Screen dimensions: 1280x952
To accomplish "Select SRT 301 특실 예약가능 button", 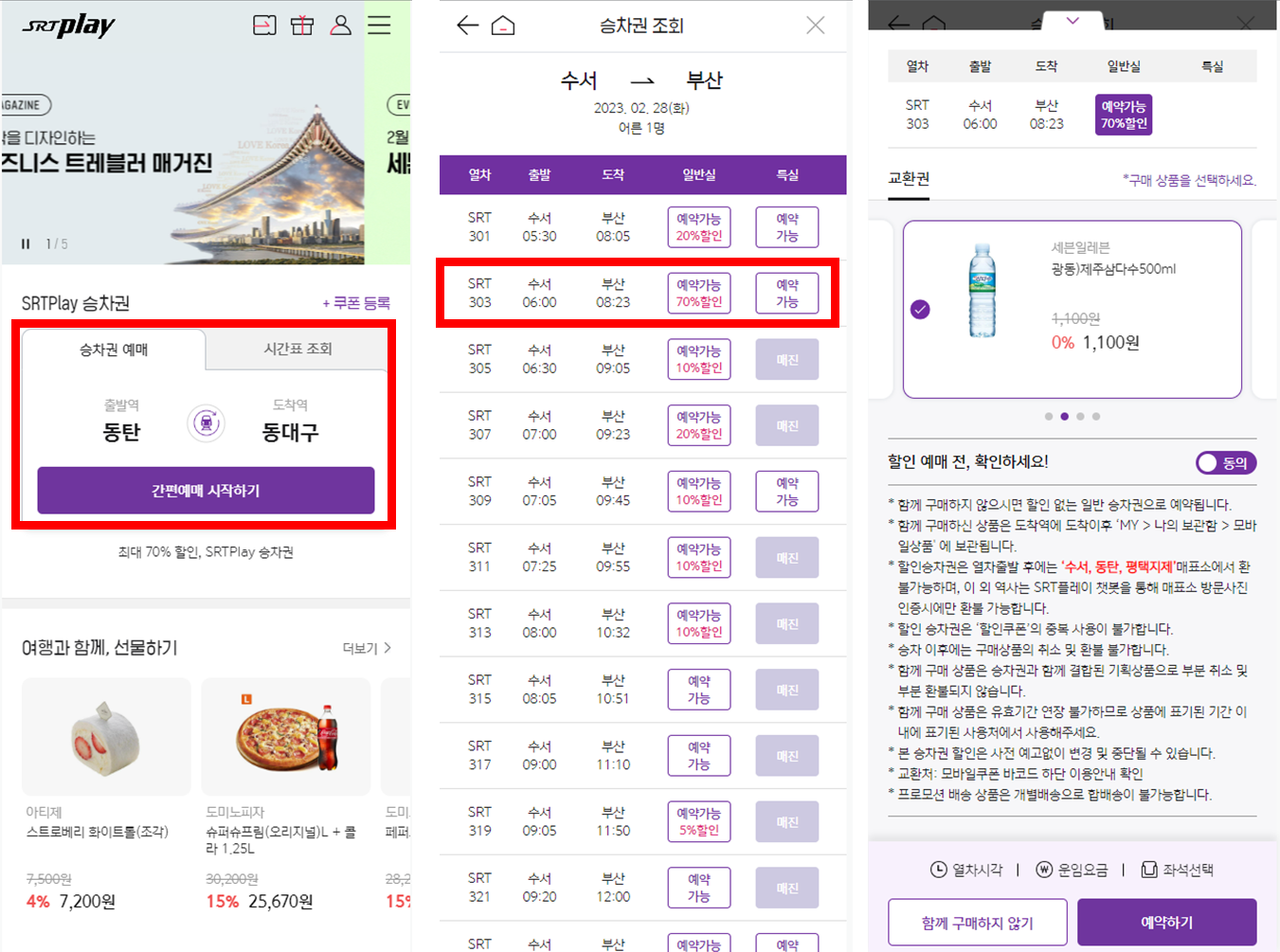I will click(x=787, y=227).
